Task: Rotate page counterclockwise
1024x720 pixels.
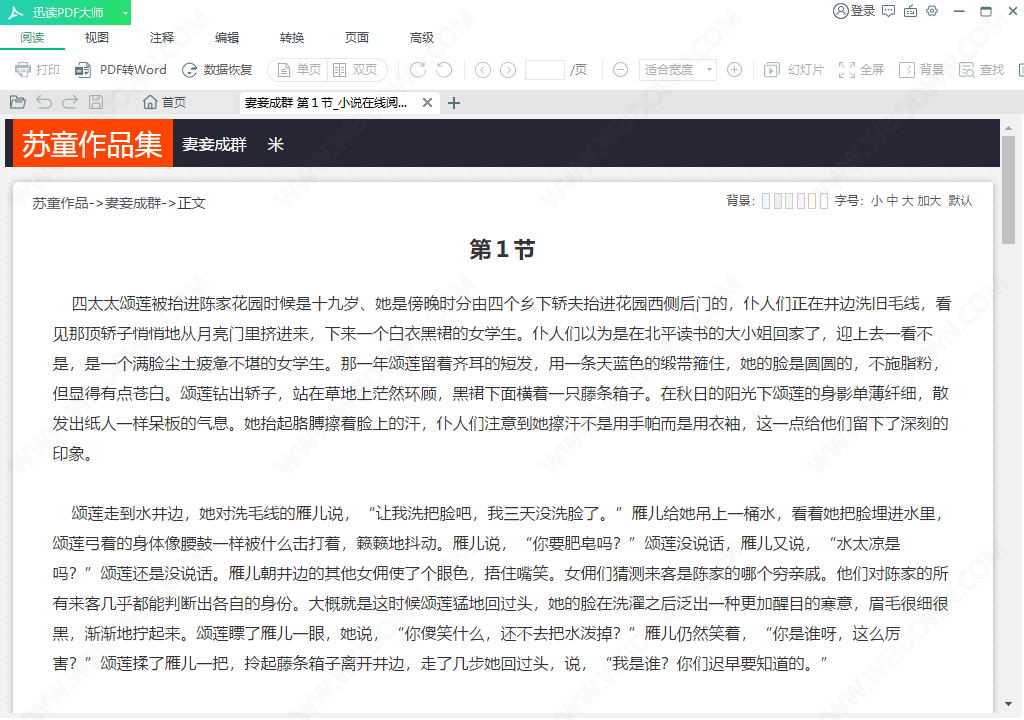Action: [x=444, y=70]
